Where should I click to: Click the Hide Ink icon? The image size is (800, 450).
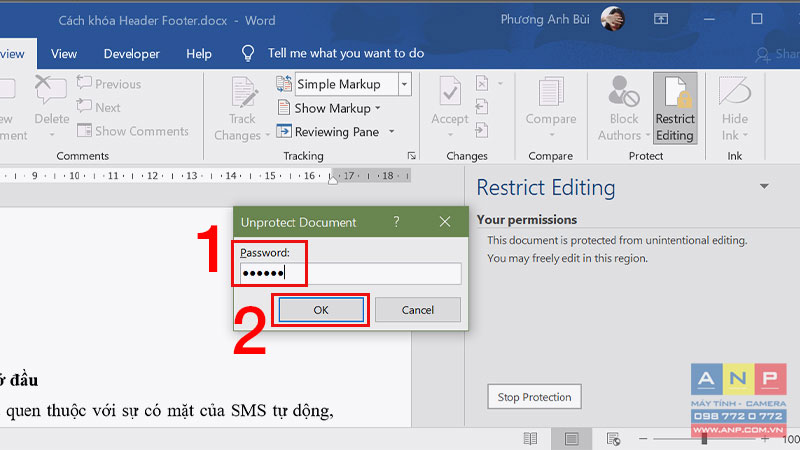click(734, 92)
